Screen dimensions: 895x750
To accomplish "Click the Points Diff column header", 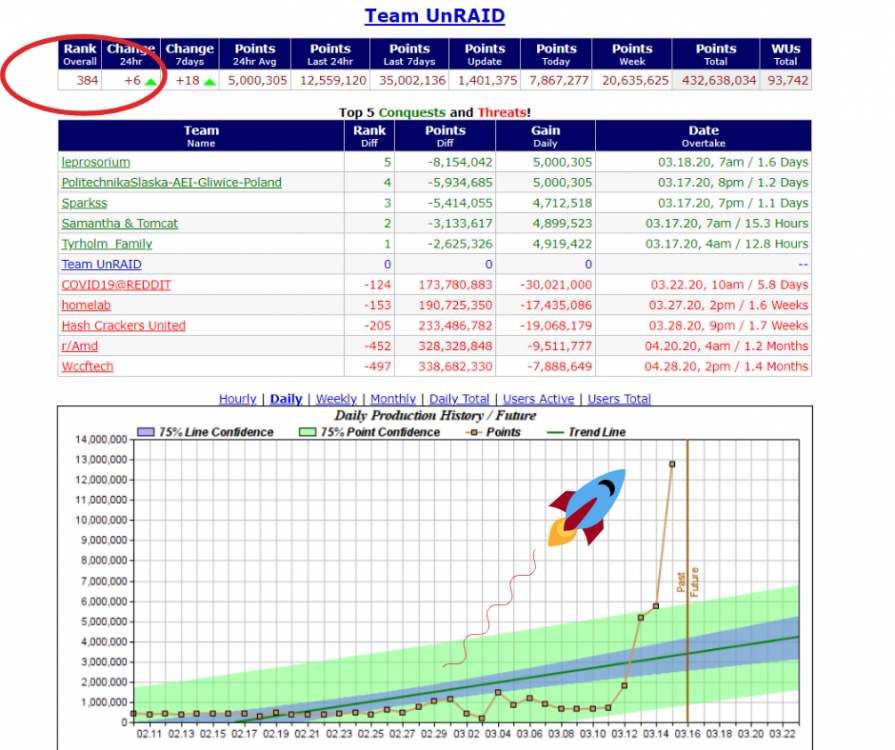I will point(445,136).
